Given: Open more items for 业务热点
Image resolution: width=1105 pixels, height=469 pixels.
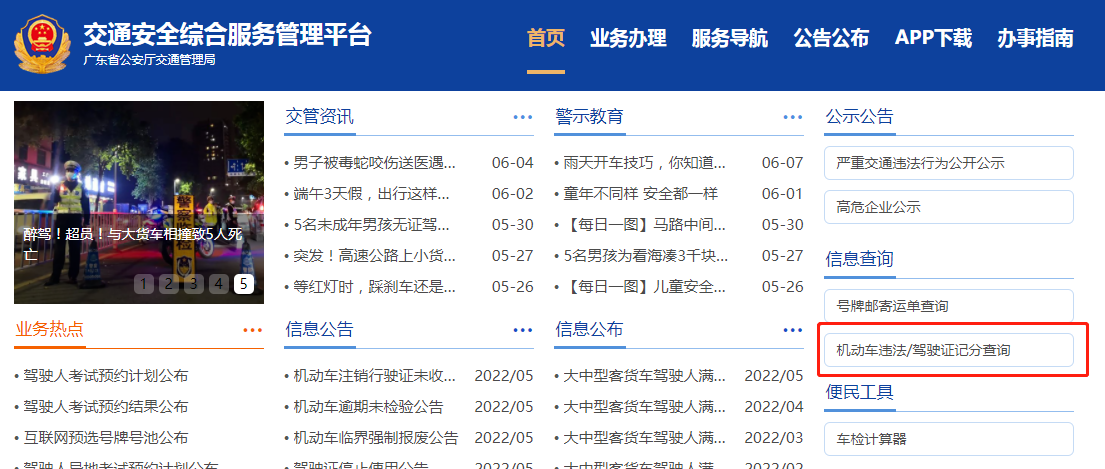Looking at the screenshot, I should click(252, 330).
